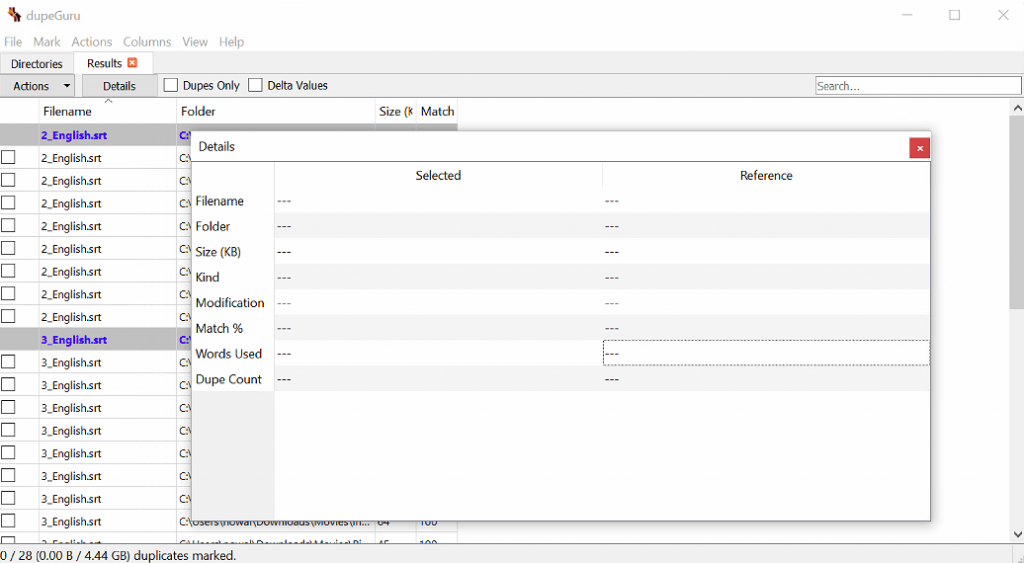
Task: Select the Filename row label in Details
Action: [232, 201]
